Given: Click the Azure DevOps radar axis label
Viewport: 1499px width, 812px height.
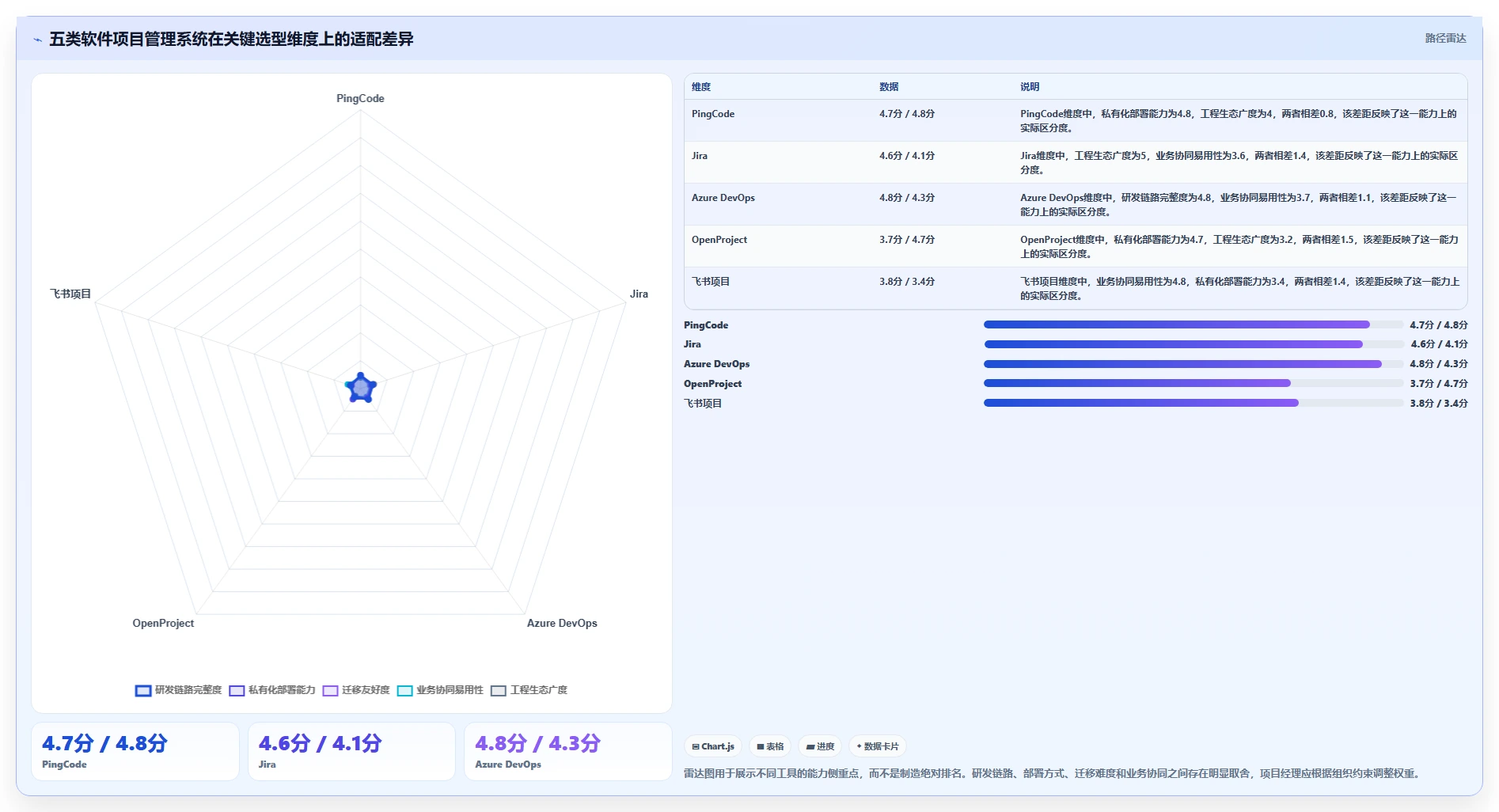Looking at the screenshot, I should click(x=562, y=623).
